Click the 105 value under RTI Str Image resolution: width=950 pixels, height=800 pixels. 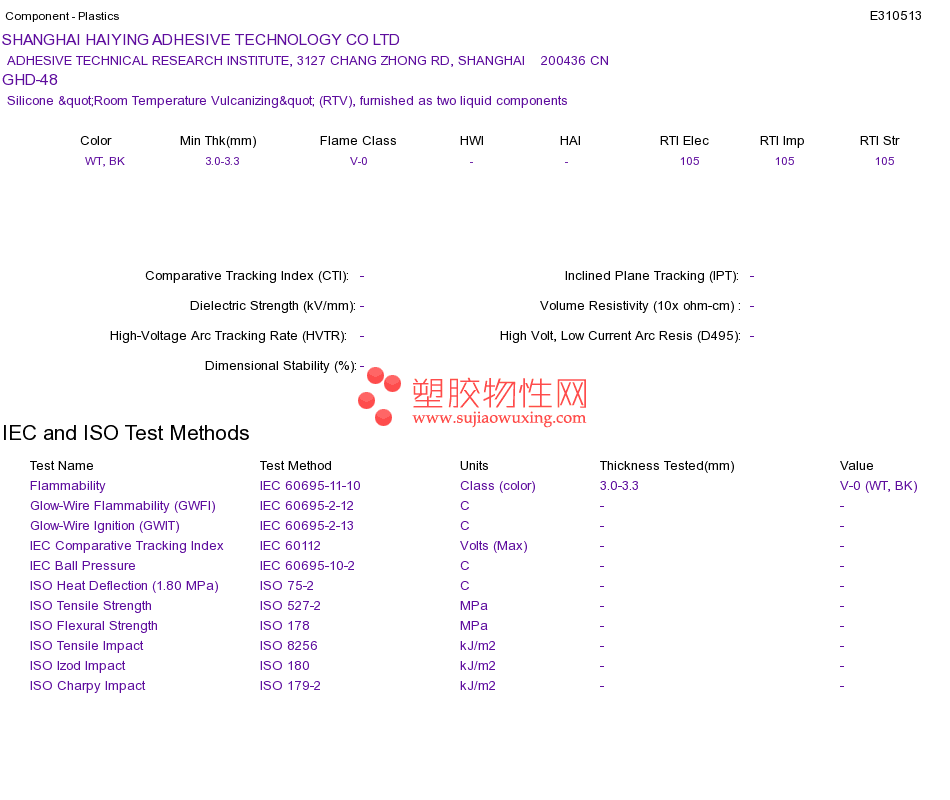[885, 161]
